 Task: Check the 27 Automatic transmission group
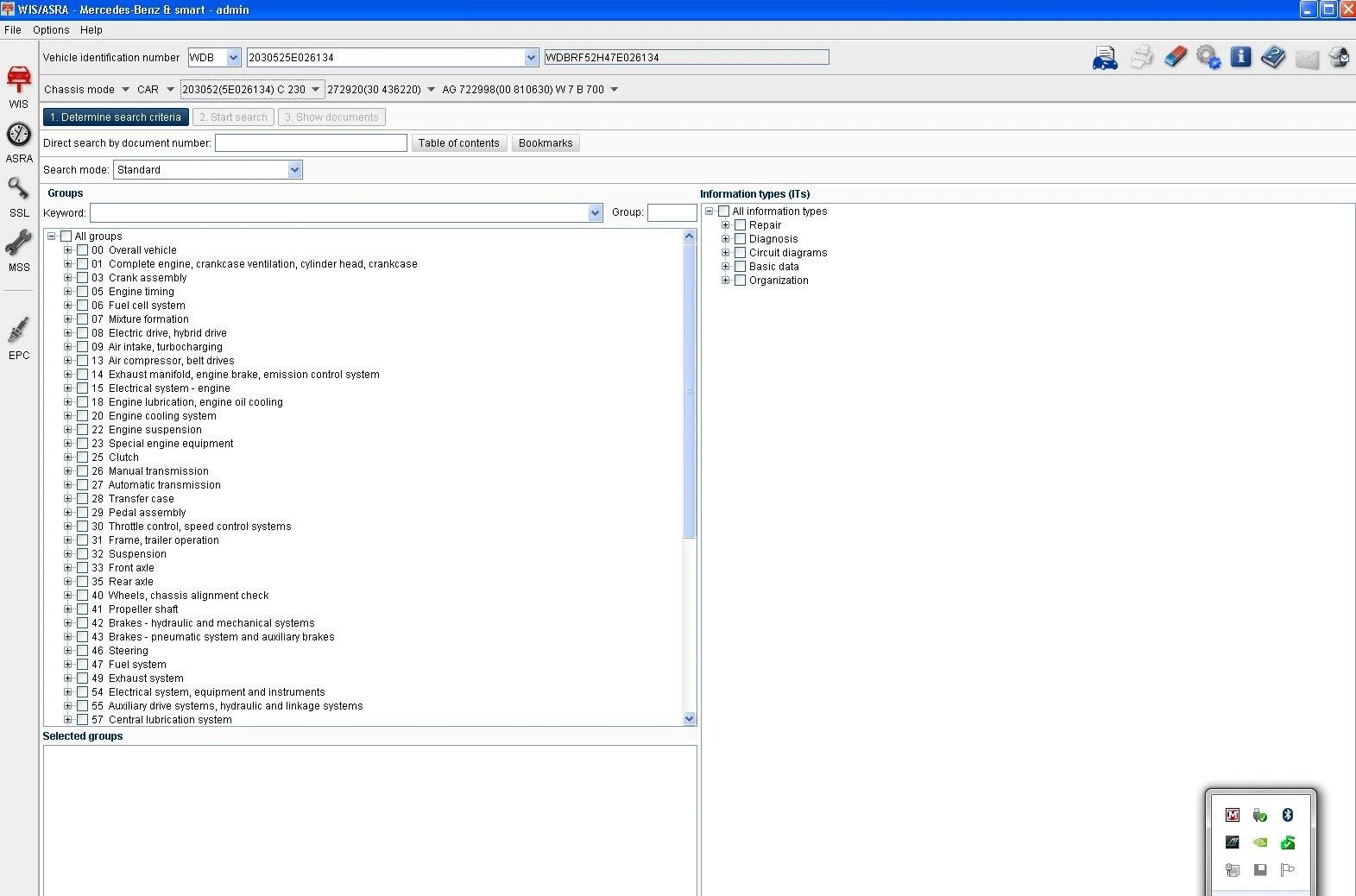[83, 485]
